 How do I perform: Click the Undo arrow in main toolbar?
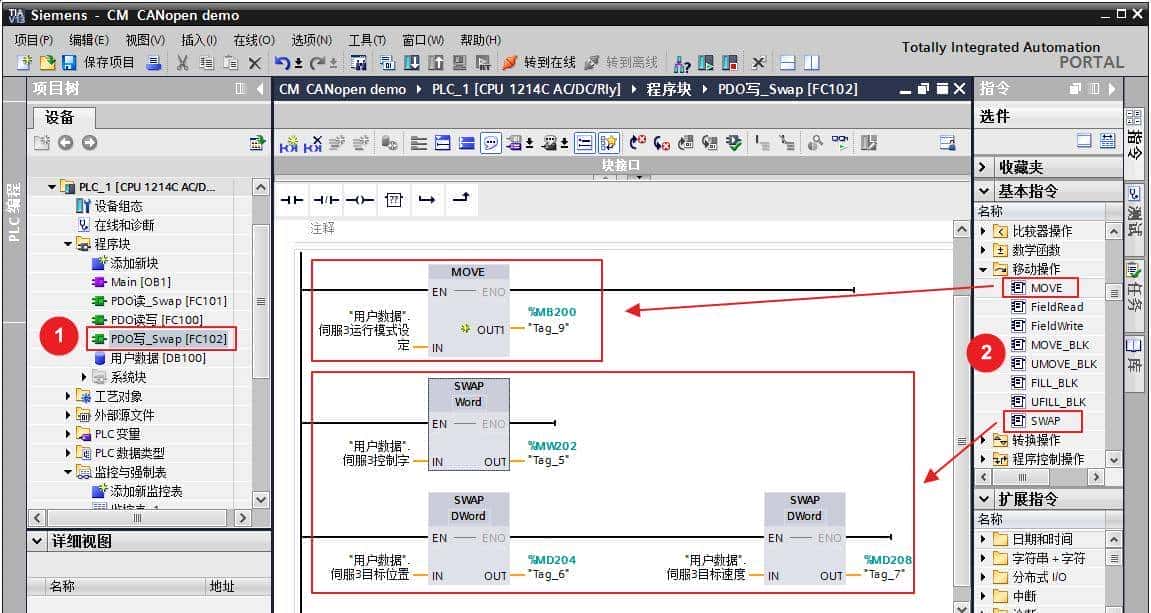click(x=283, y=63)
